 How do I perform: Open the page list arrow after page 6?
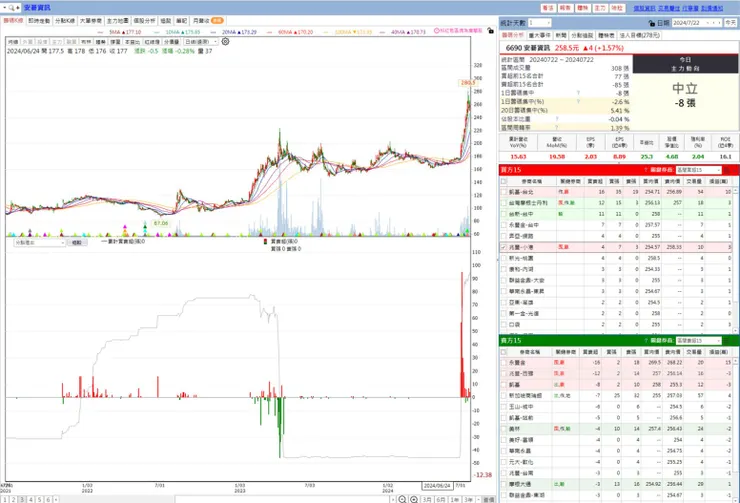[56, 499]
